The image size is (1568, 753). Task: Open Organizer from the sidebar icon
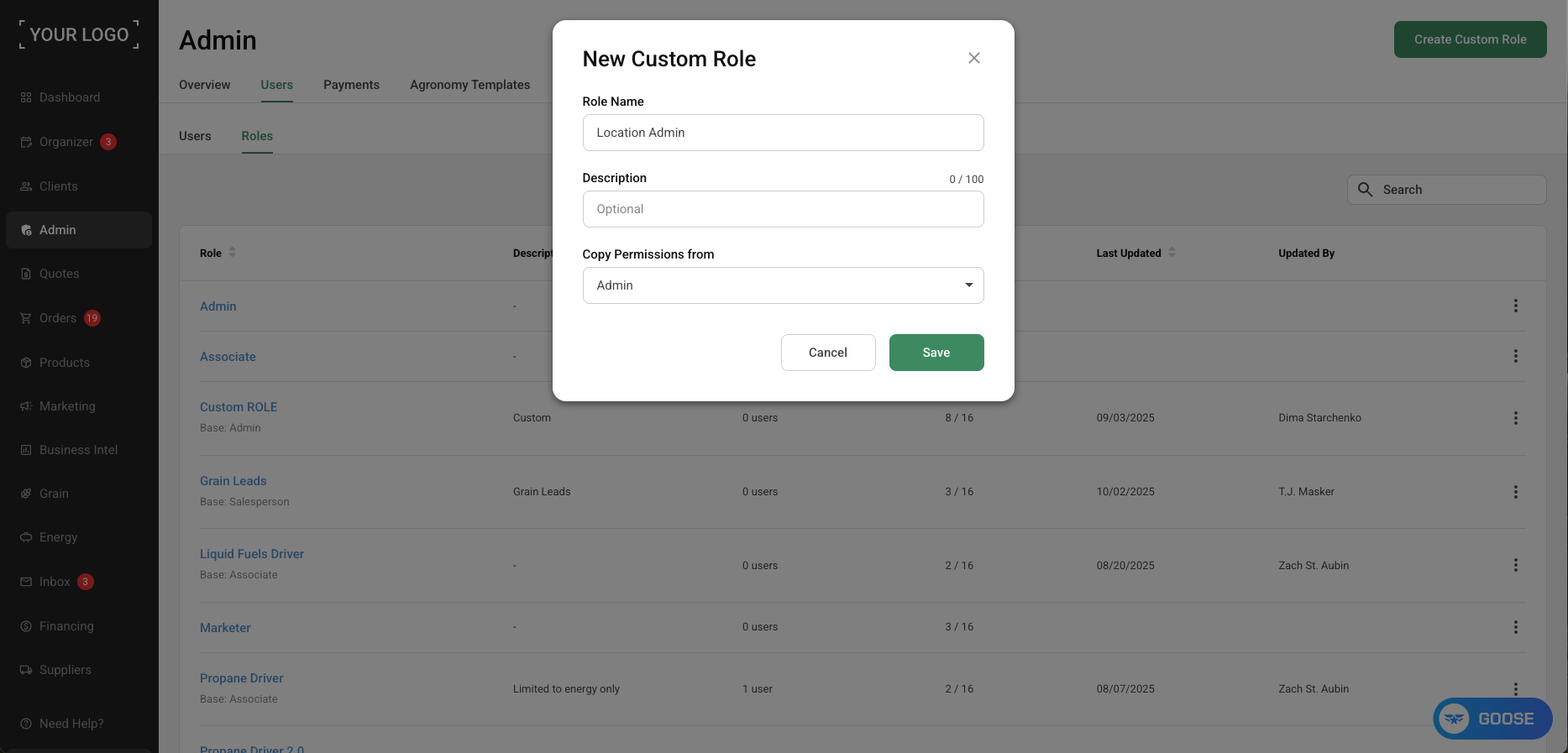click(26, 142)
